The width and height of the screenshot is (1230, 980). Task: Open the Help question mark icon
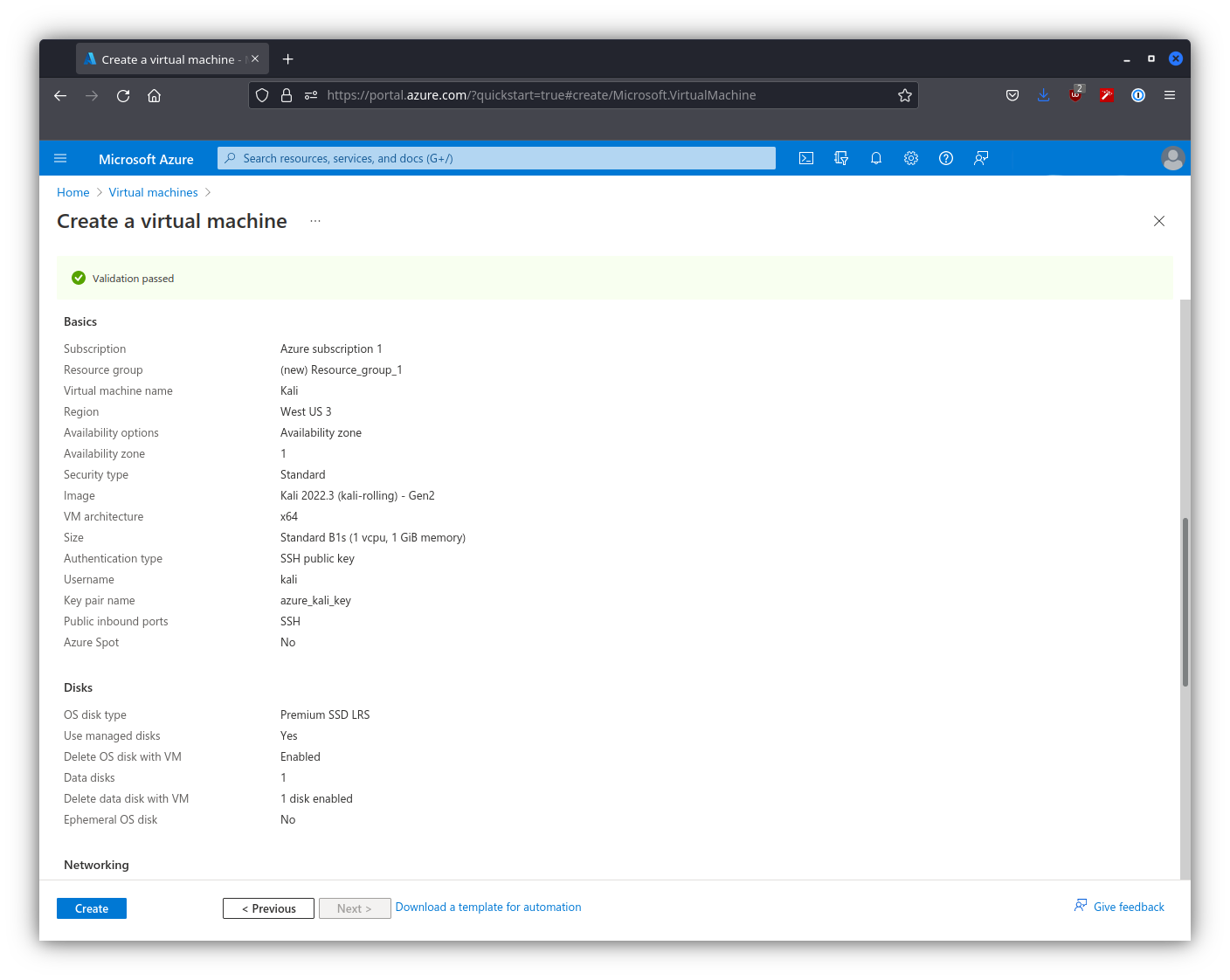point(946,158)
